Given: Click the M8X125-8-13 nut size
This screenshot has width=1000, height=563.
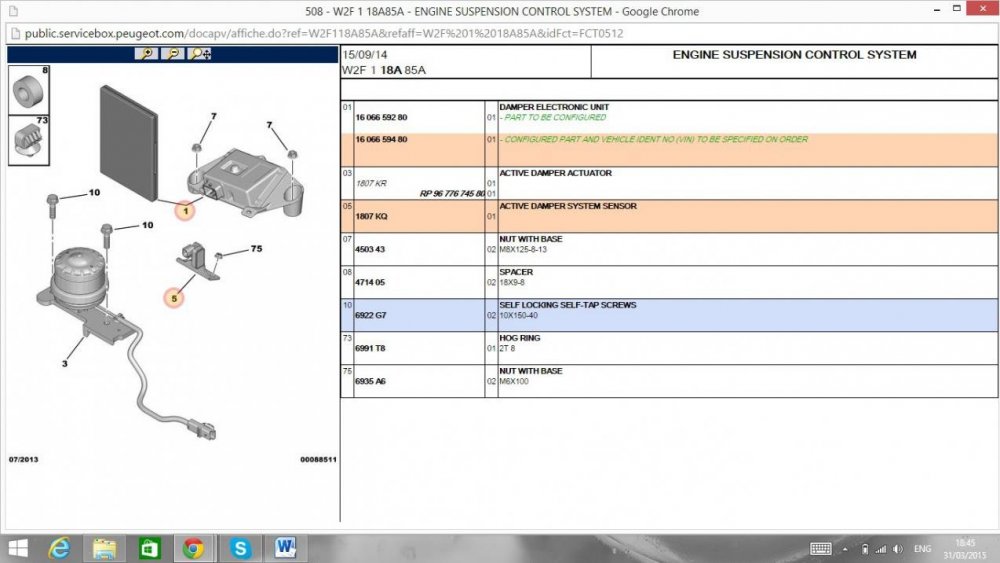Looking at the screenshot, I should (x=523, y=249).
